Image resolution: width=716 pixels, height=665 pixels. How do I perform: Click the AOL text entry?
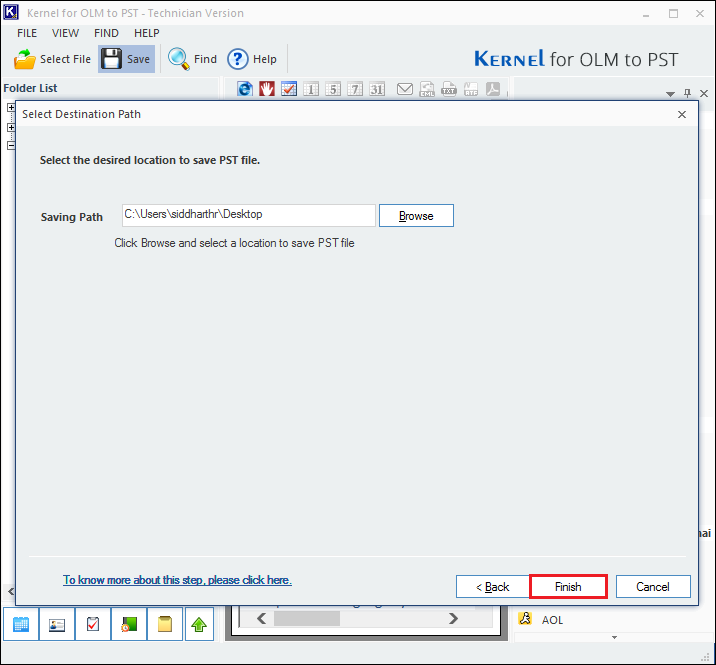coord(552,620)
